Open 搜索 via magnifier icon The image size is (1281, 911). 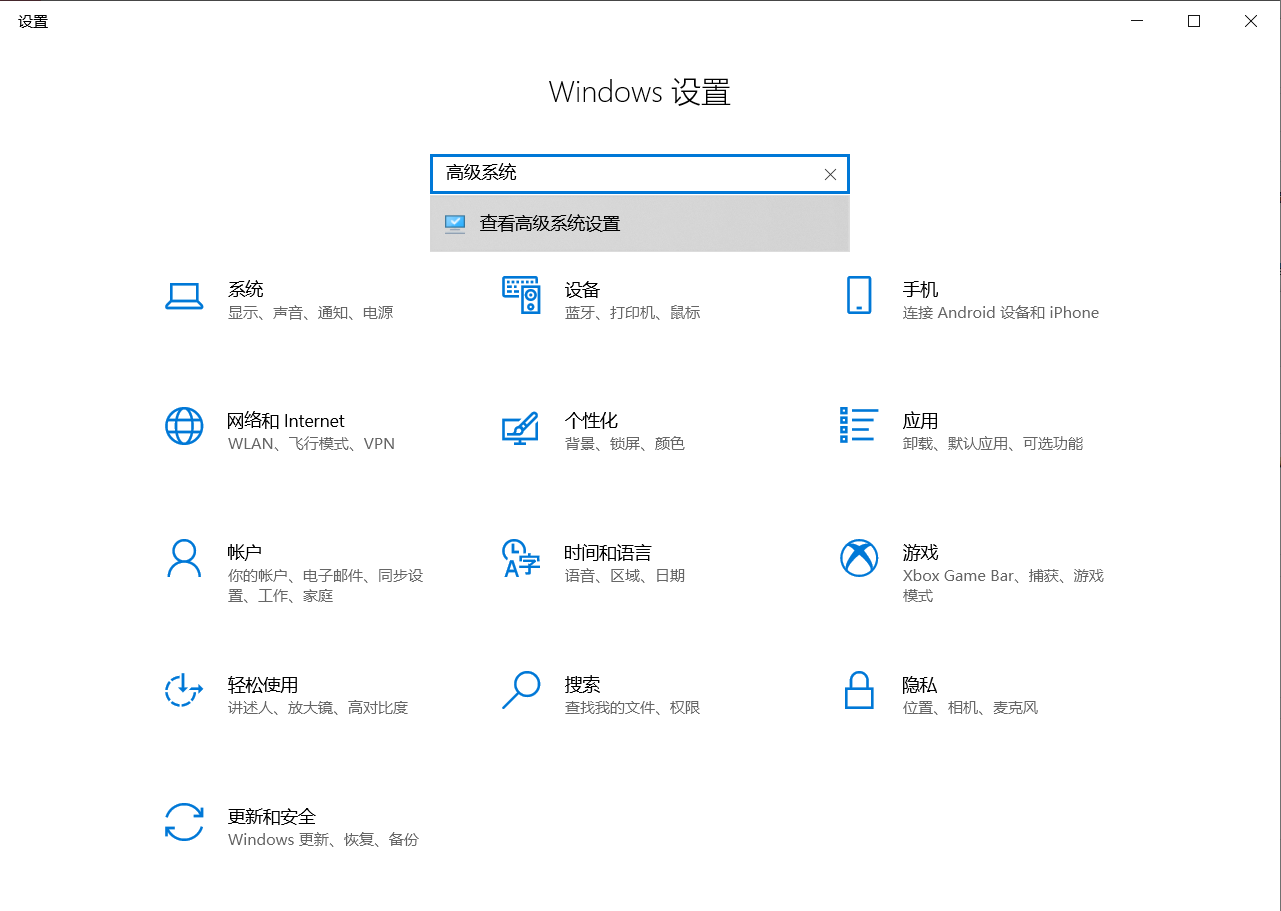click(x=520, y=690)
